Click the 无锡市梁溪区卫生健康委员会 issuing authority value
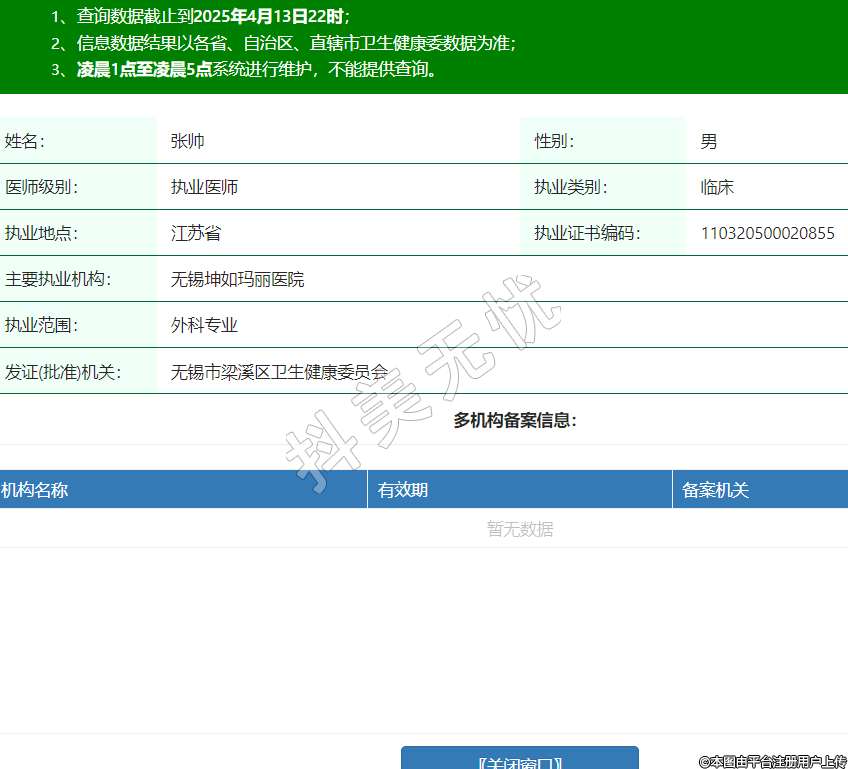This screenshot has width=848, height=769. [x=279, y=372]
